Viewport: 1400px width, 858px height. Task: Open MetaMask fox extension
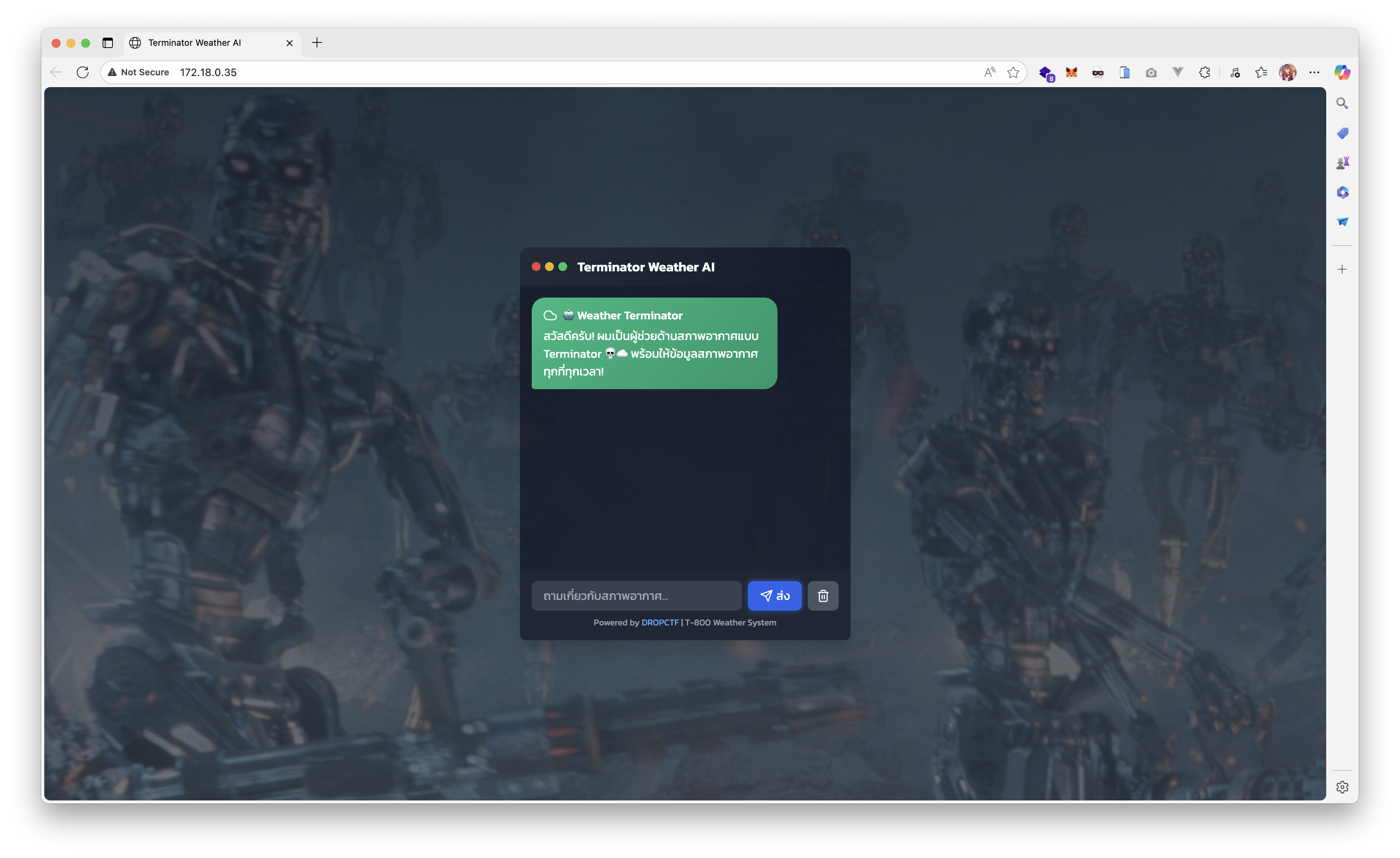tap(1071, 72)
